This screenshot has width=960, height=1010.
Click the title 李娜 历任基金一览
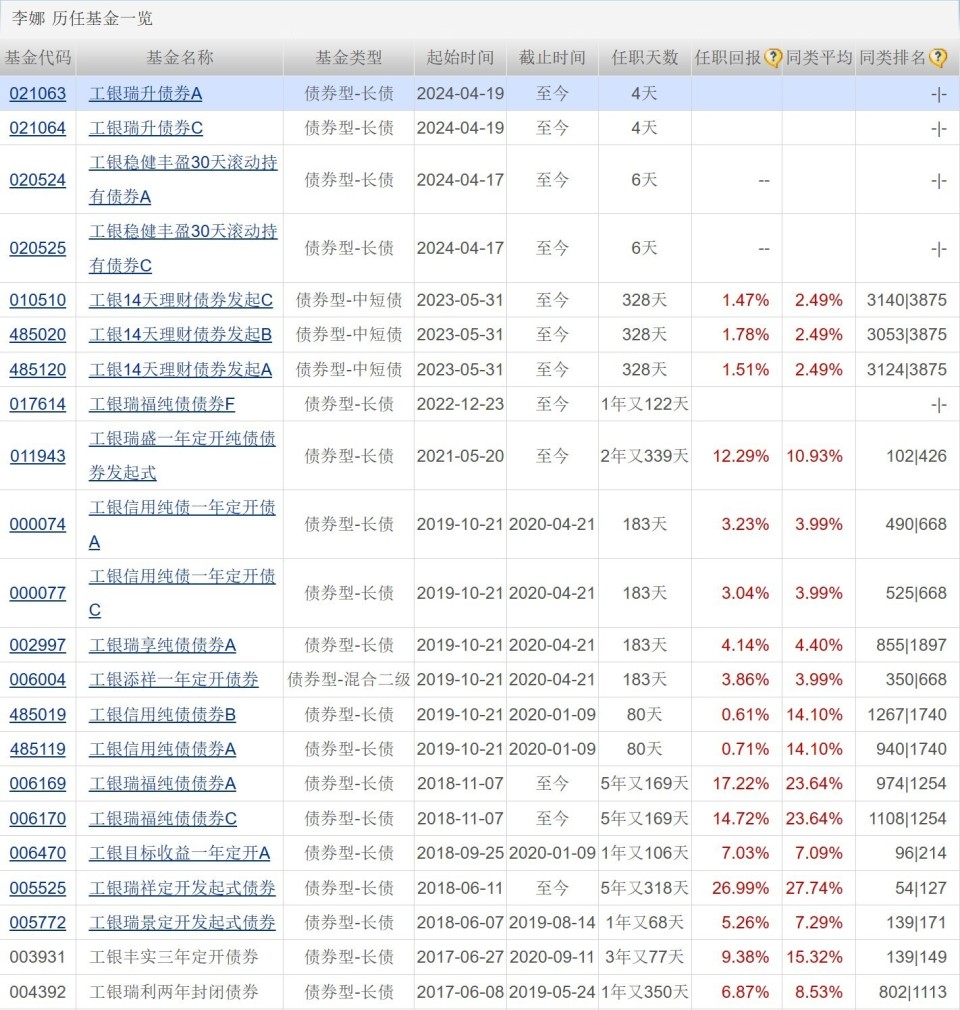(82, 18)
